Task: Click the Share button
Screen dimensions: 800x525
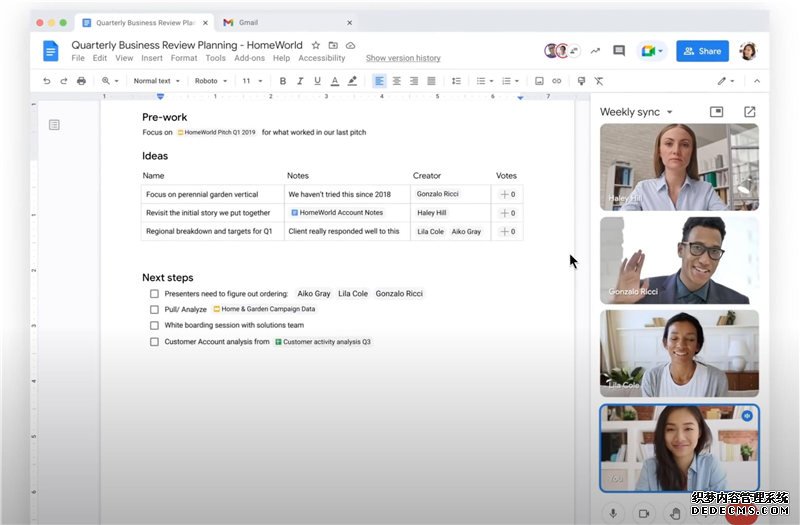Action: 703,51
